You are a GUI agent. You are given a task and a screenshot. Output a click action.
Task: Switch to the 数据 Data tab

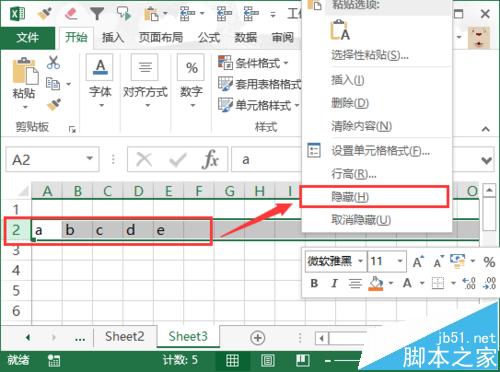246,37
